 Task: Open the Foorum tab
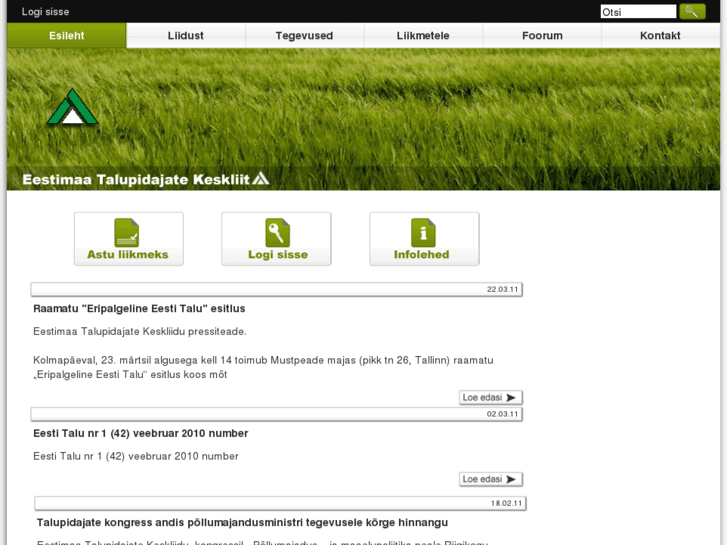click(x=542, y=36)
